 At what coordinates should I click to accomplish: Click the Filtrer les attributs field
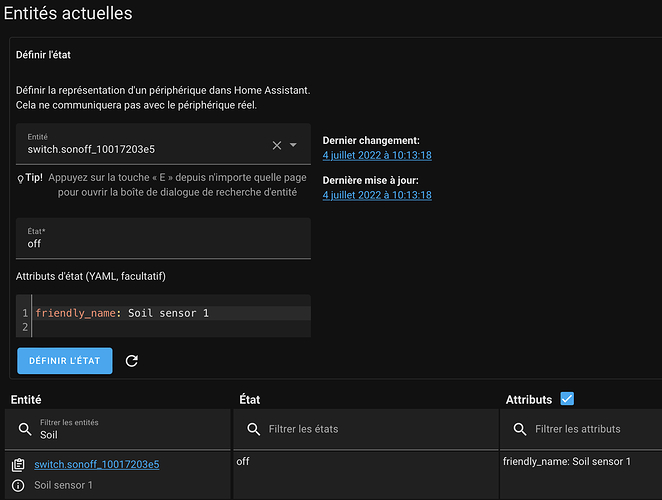[581, 429]
